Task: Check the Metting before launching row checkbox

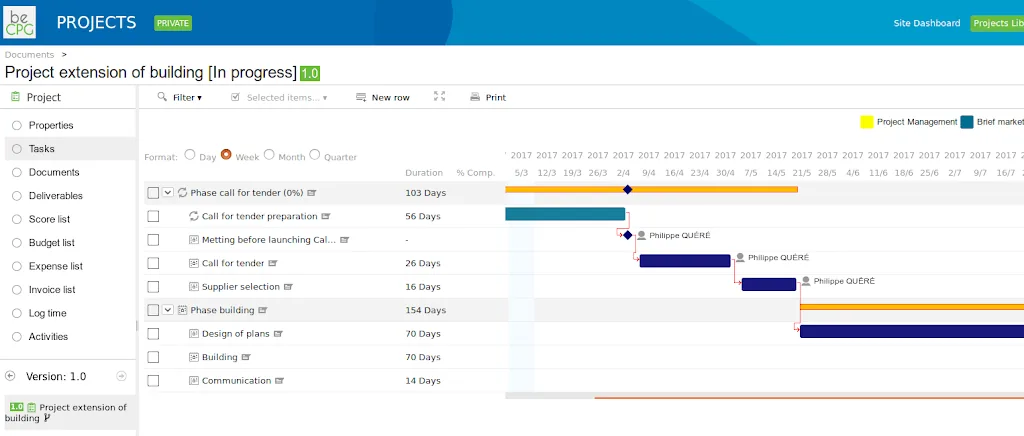Action: pos(153,240)
